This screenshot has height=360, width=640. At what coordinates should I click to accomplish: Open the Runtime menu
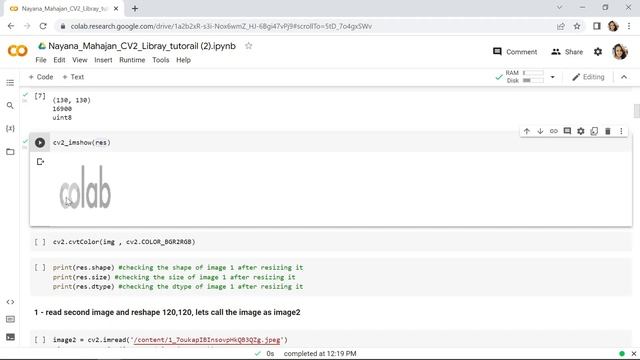point(132,60)
